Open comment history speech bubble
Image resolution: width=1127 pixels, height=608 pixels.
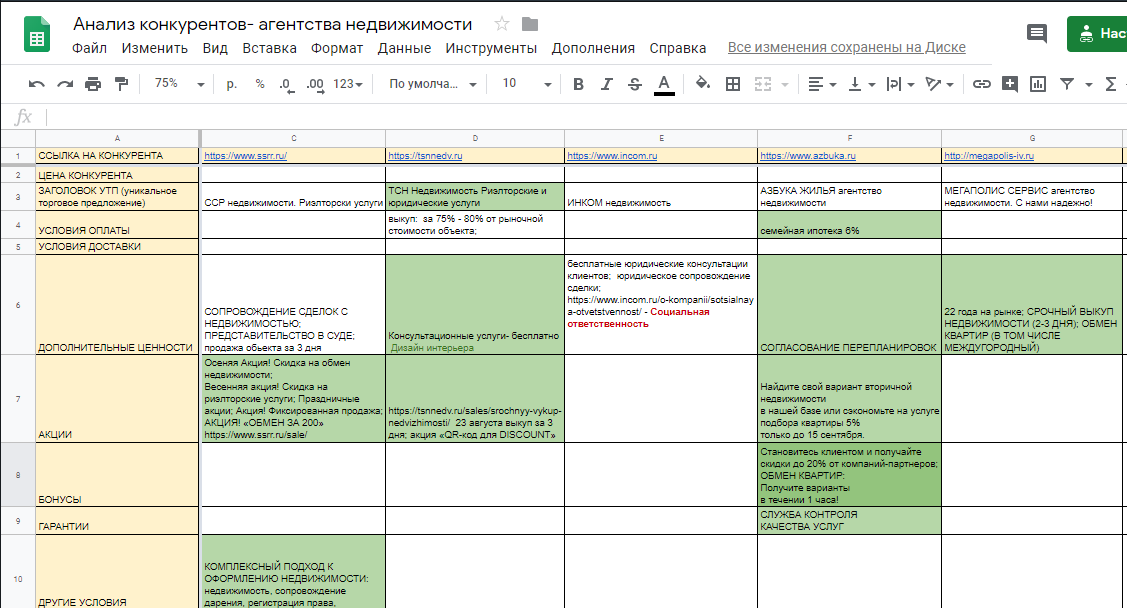pos(1036,33)
